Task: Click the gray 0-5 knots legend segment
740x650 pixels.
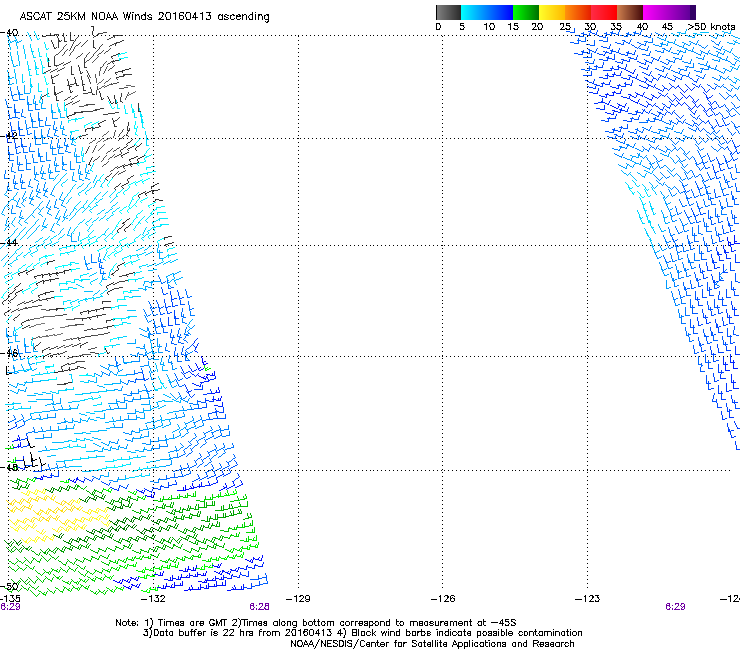Action: (448, 12)
